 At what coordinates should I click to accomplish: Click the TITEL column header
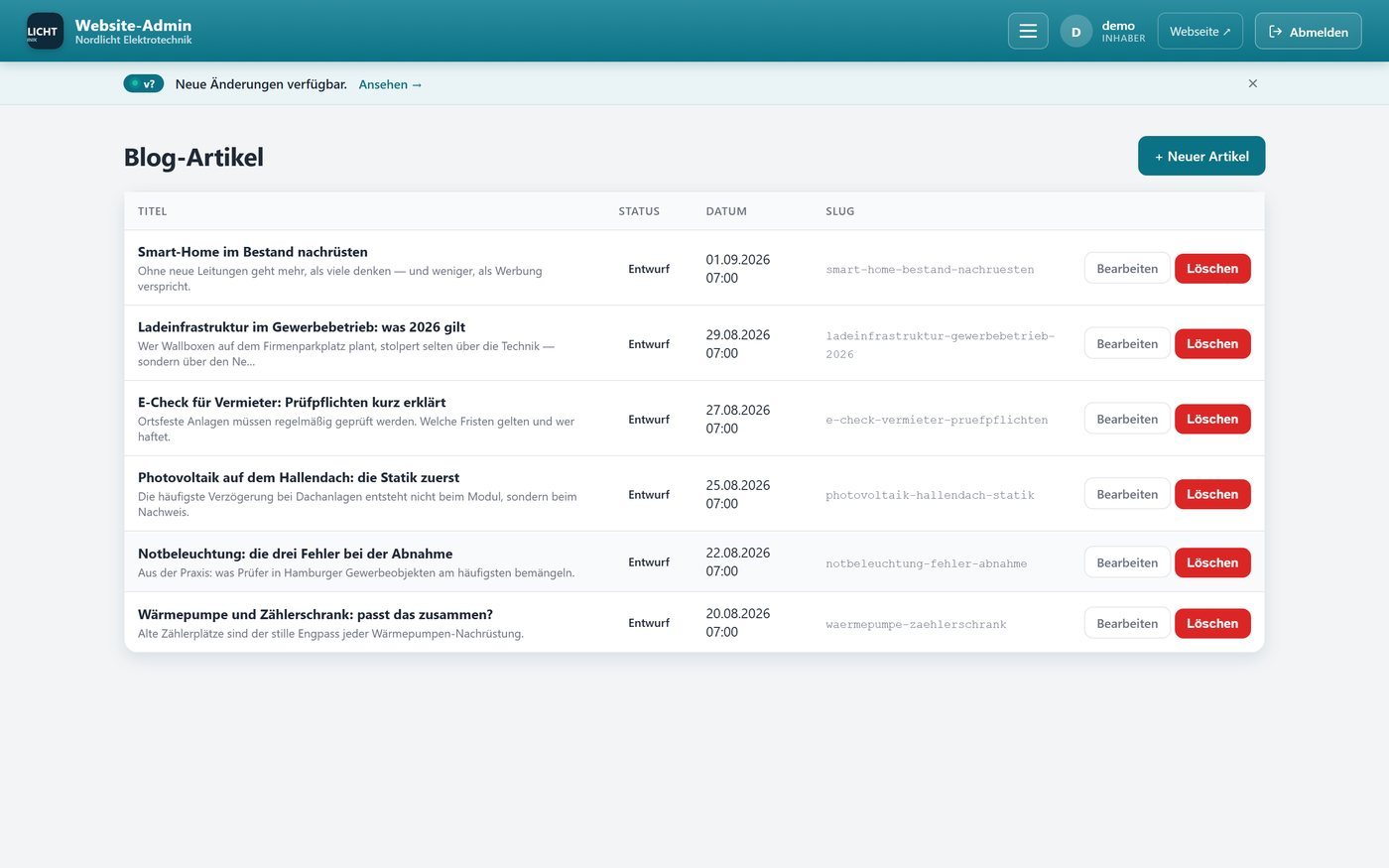153,211
